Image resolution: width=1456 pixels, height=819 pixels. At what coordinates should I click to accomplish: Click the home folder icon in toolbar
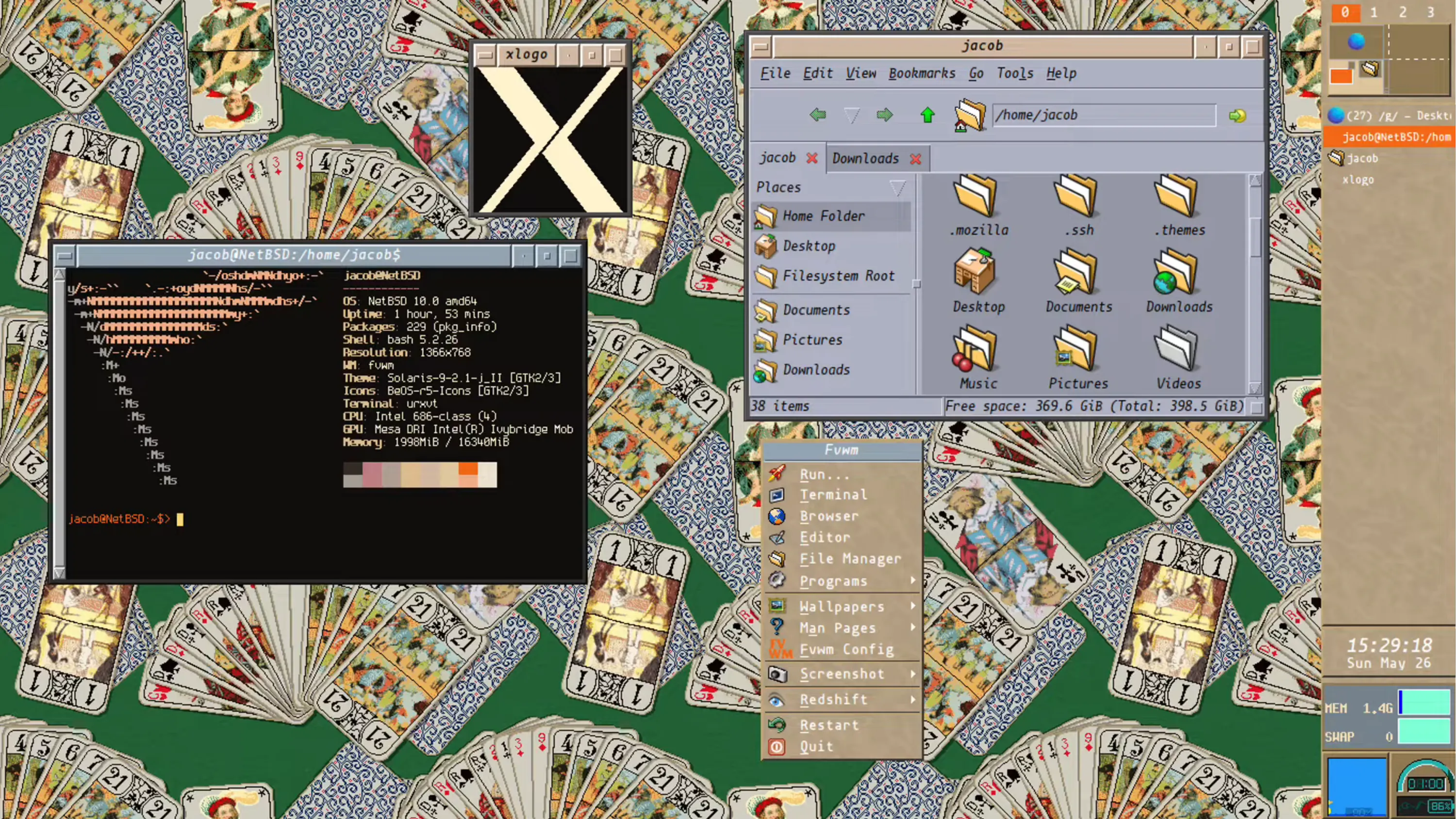coord(969,115)
